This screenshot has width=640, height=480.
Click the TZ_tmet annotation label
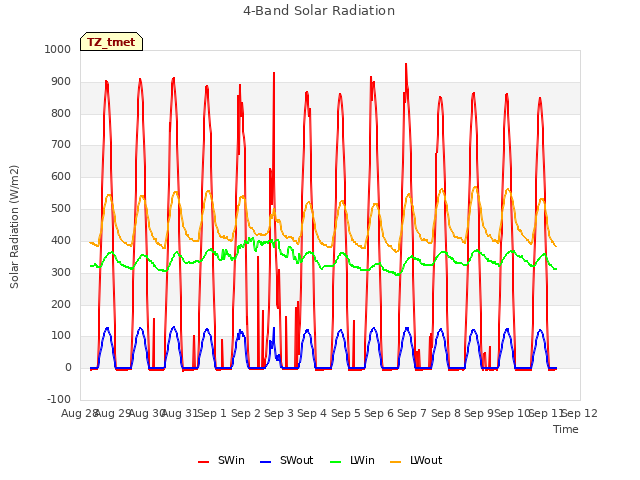[111, 42]
